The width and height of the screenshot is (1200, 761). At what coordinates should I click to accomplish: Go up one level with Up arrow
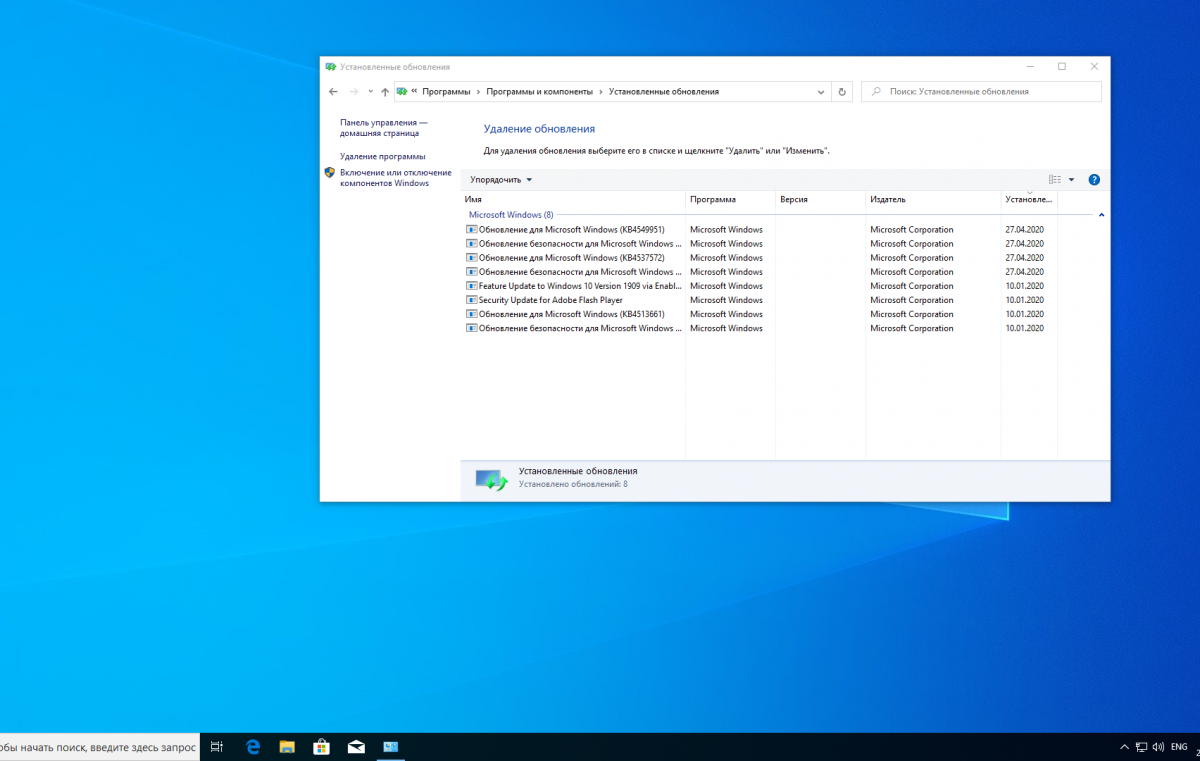click(x=385, y=92)
